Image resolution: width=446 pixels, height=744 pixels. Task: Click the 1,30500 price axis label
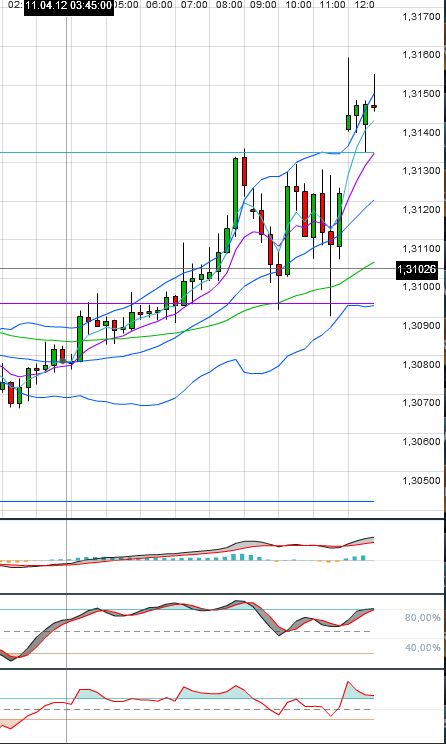421,480
